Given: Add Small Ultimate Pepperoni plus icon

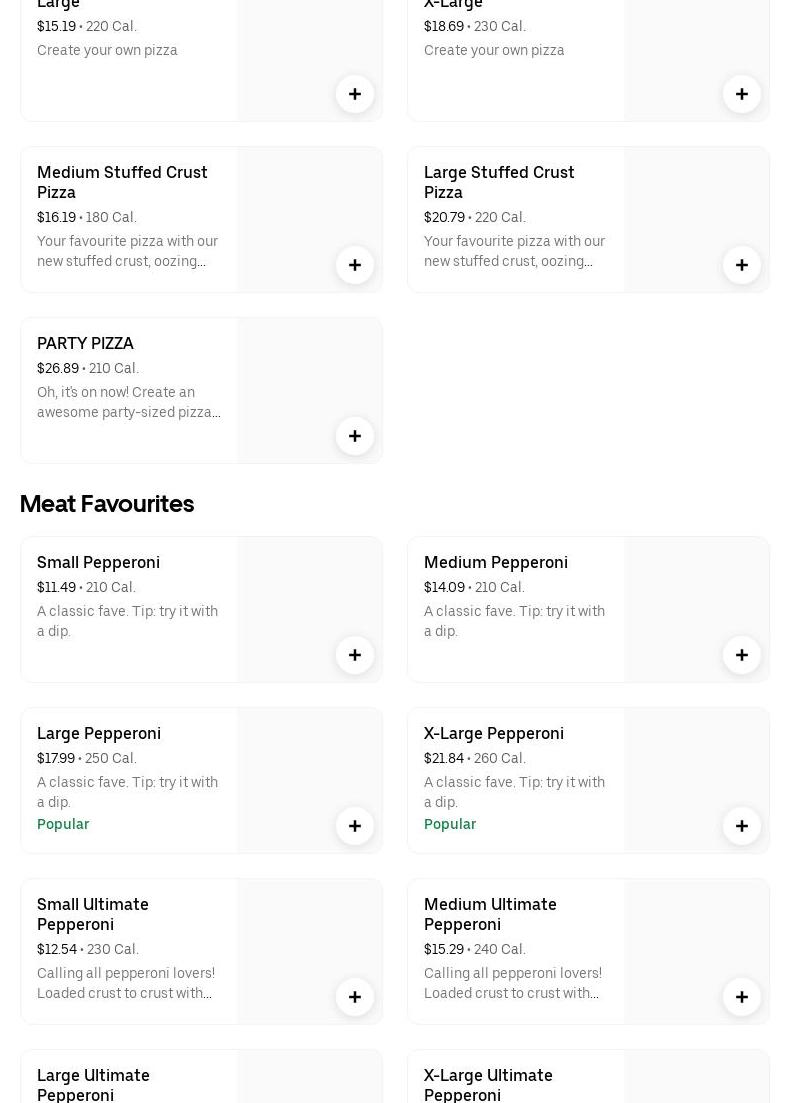Looking at the screenshot, I should [355, 997].
